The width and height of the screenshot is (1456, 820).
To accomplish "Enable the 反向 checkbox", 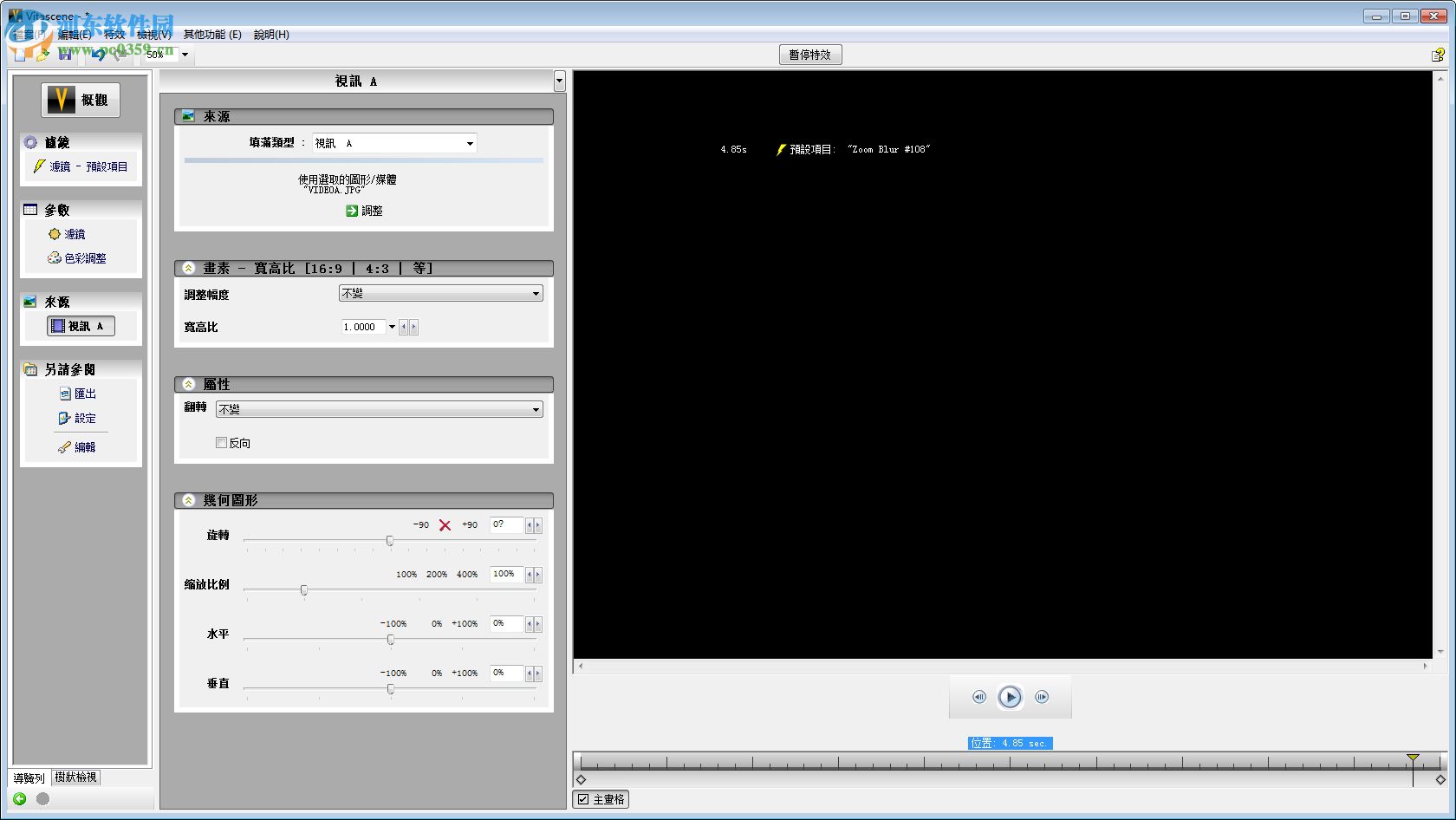I will (222, 442).
